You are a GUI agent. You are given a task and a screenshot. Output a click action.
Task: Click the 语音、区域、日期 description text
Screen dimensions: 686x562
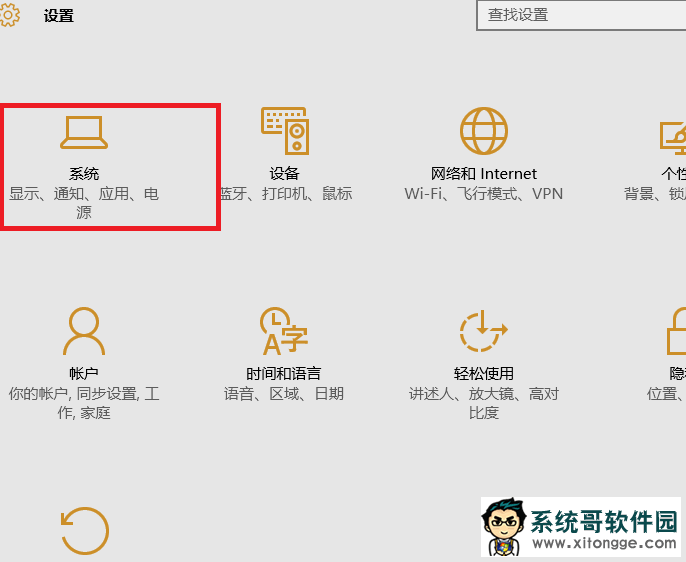[x=284, y=394]
